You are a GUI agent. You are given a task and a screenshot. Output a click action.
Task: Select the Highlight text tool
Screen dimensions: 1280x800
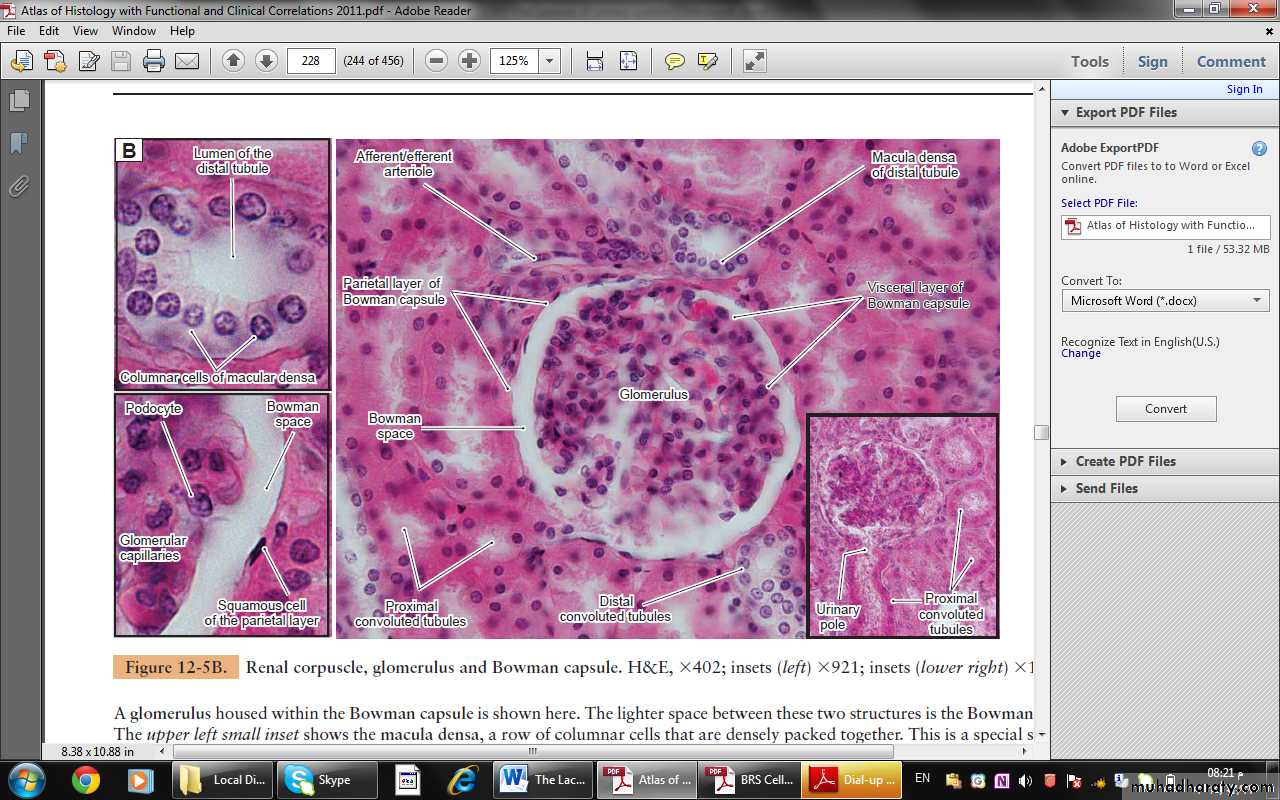(x=708, y=61)
